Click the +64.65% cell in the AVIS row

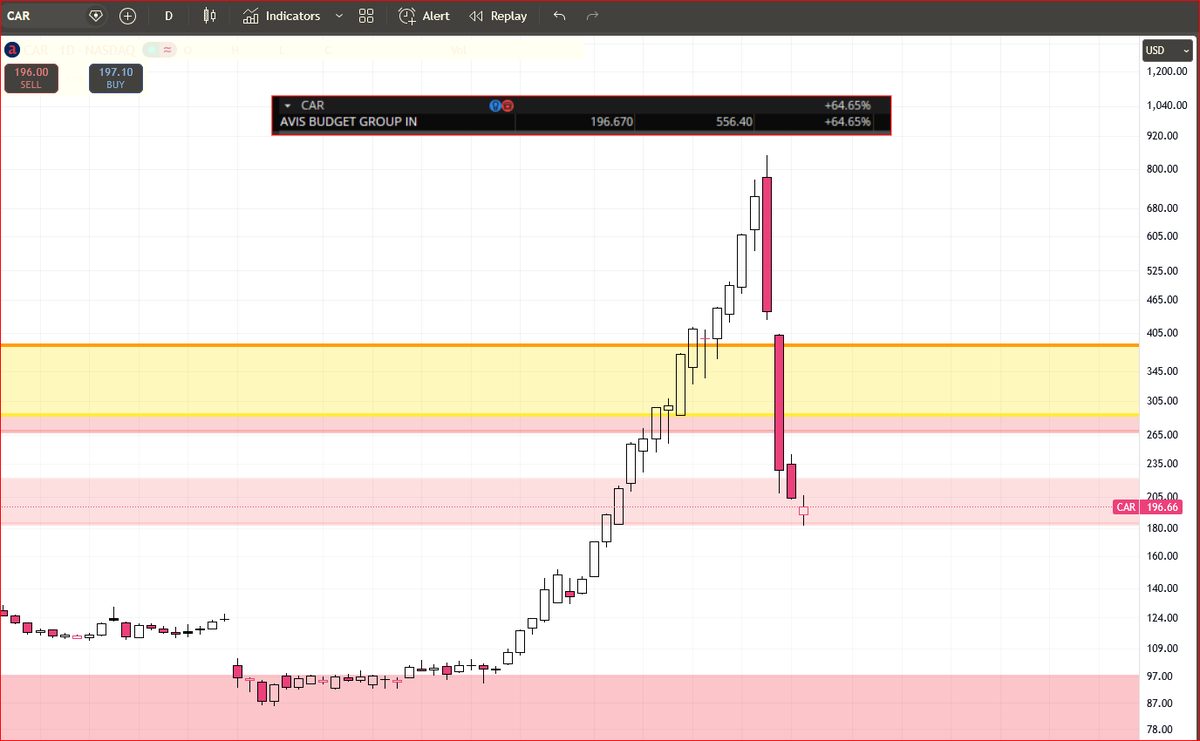pyautogui.click(x=847, y=122)
